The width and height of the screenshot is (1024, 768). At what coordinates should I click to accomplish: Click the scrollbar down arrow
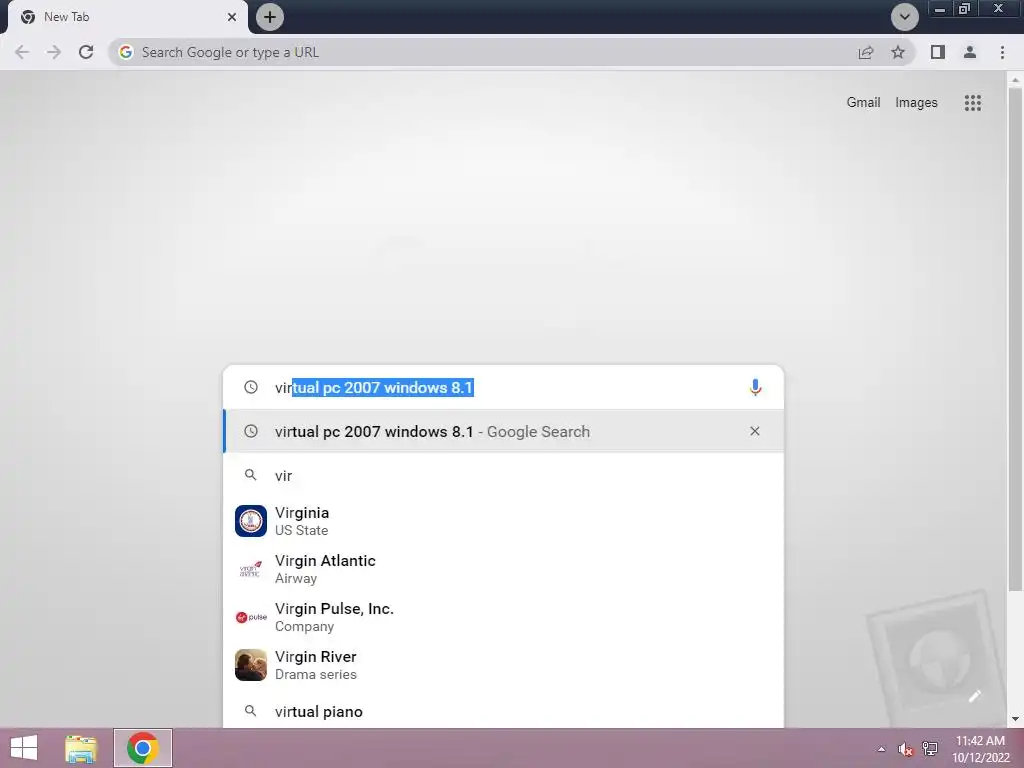pyautogui.click(x=1015, y=719)
